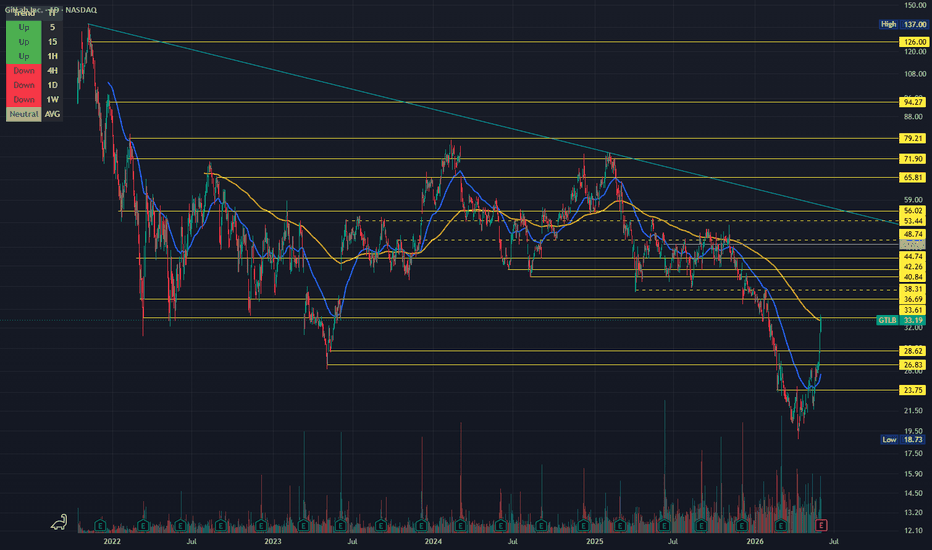Image resolution: width=932 pixels, height=550 pixels.
Task: Click the 15.90 tick on the price axis
Action: tap(914, 474)
